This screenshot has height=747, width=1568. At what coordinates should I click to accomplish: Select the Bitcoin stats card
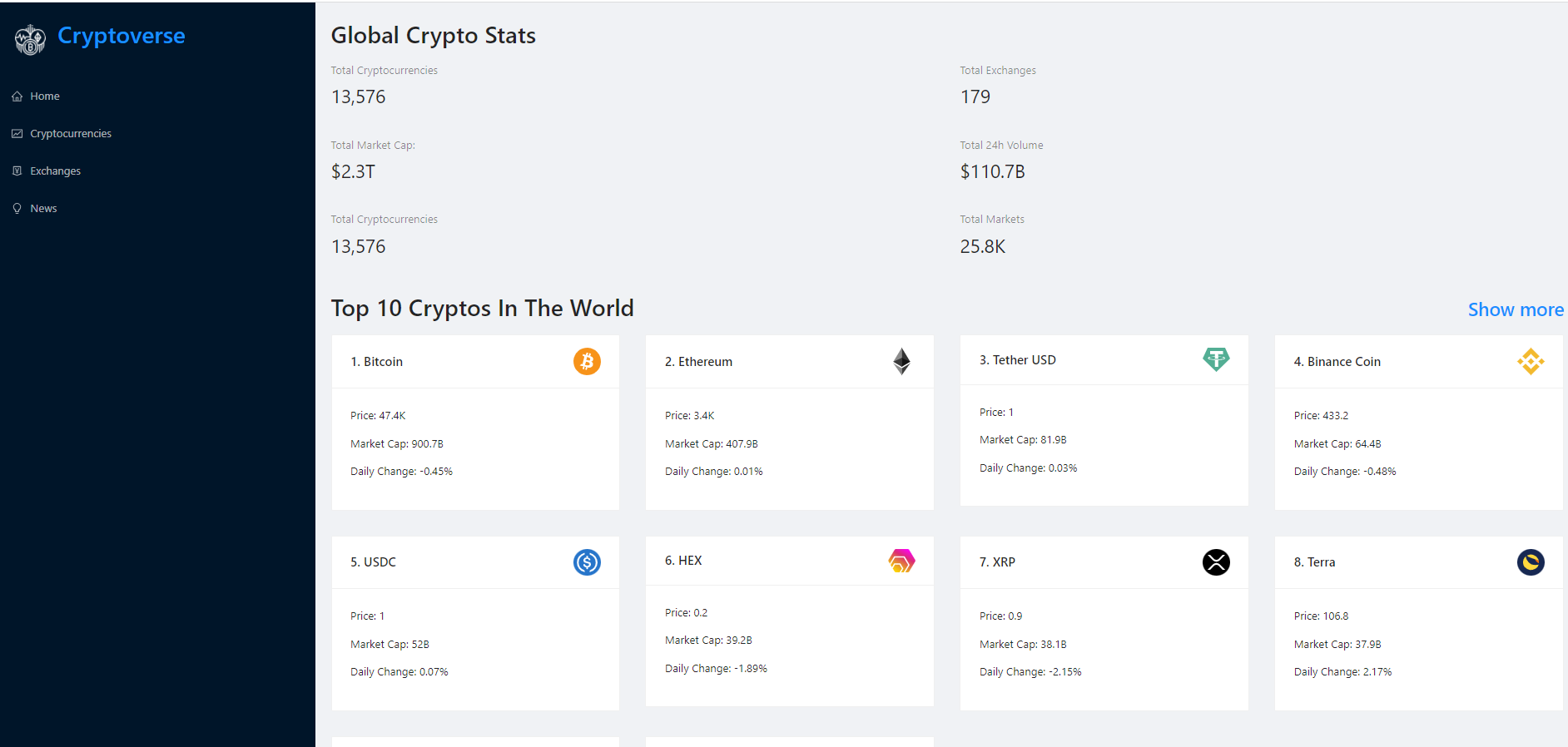[x=474, y=422]
